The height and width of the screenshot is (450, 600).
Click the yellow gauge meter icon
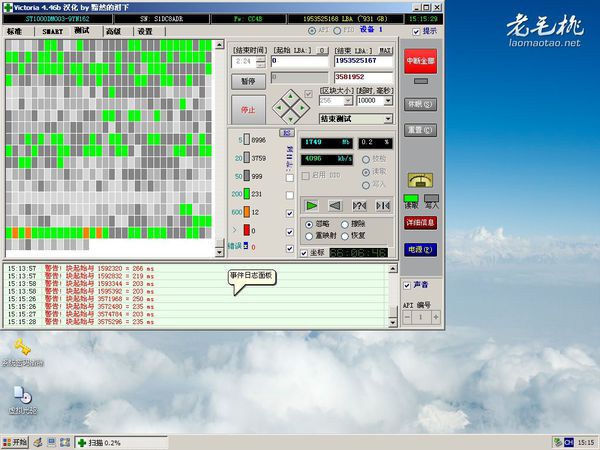pyautogui.click(x=420, y=180)
